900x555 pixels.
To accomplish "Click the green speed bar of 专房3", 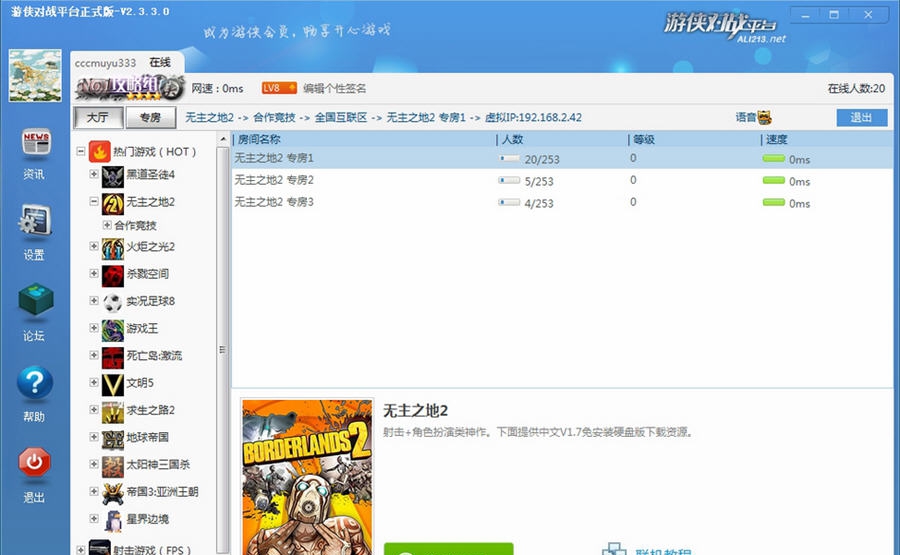I will (773, 202).
